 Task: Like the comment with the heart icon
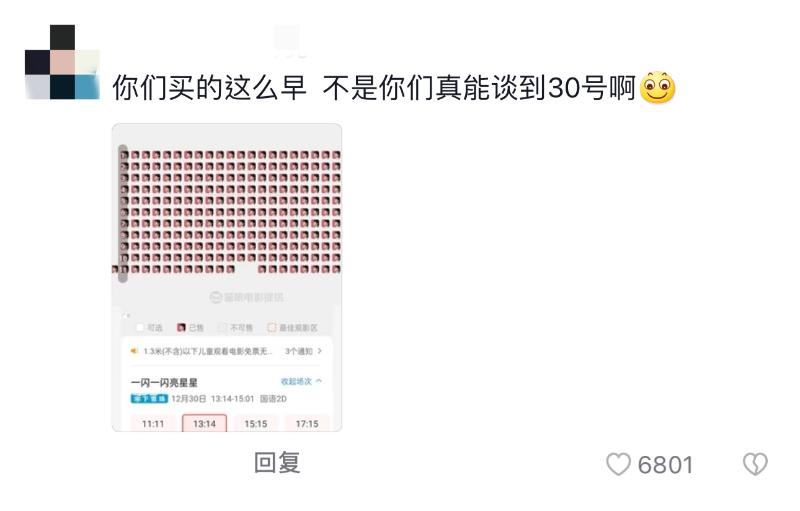tap(618, 464)
